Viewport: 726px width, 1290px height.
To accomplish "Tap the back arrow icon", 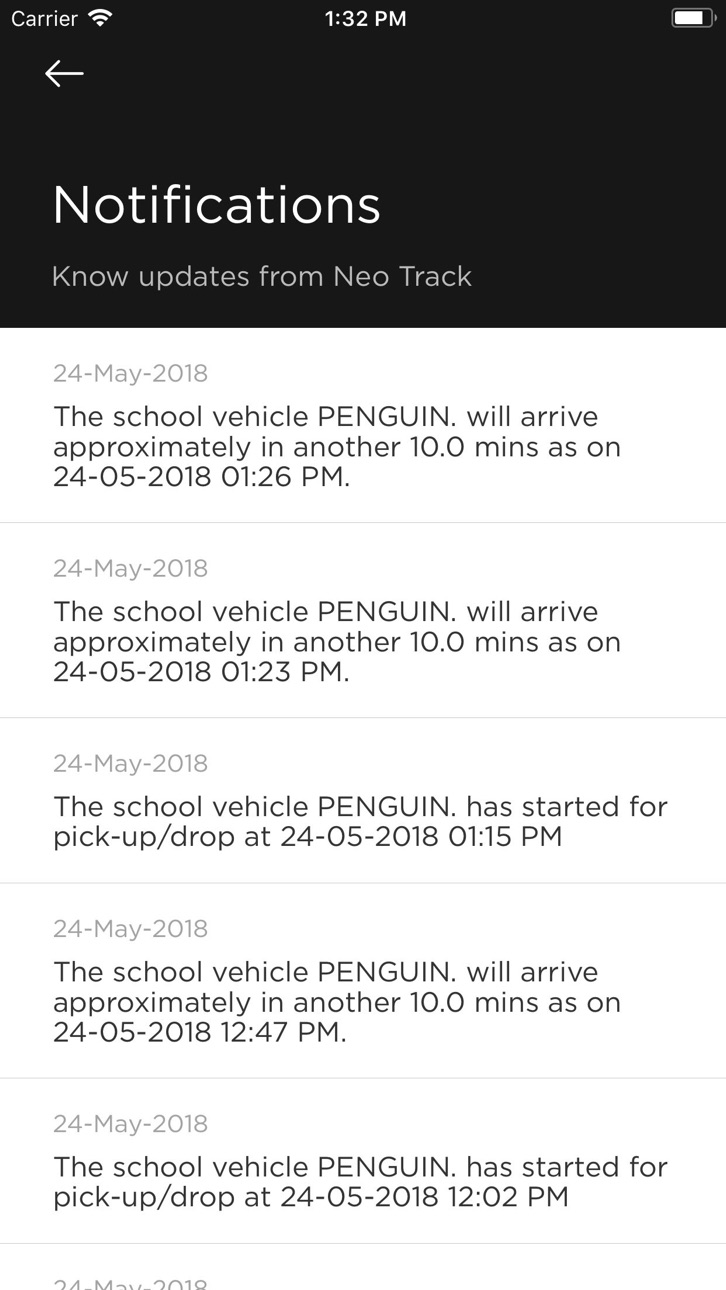I will tap(64, 73).
